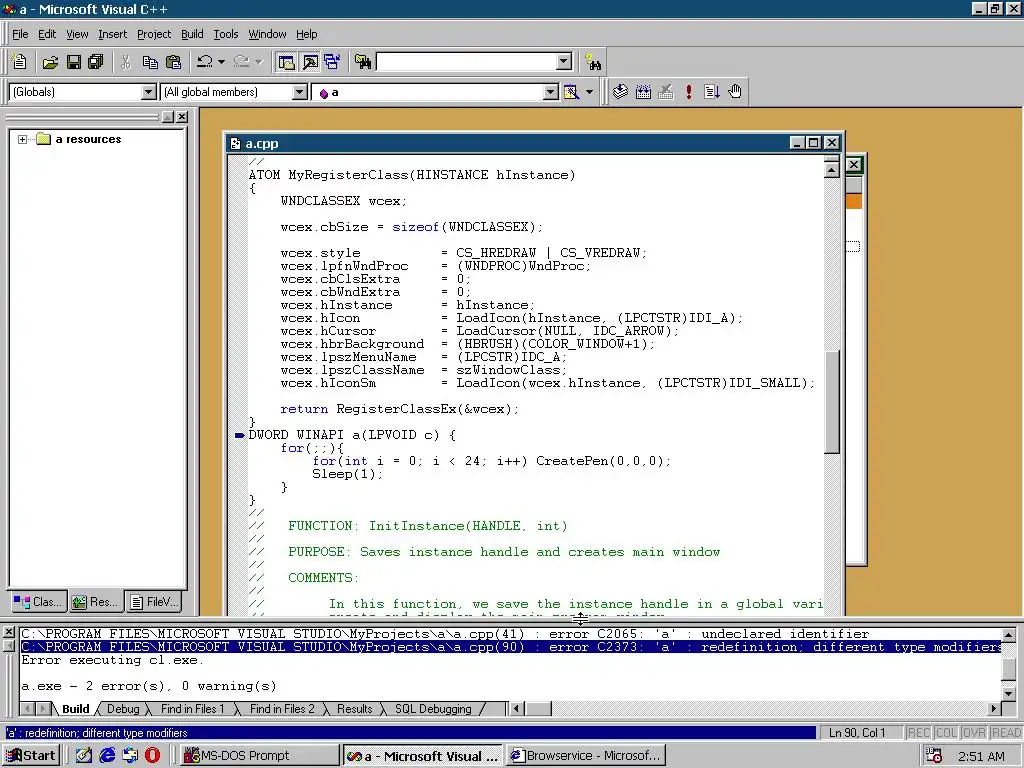Expand the 'a resources' tree node
This screenshot has height=768, width=1024.
22,139
